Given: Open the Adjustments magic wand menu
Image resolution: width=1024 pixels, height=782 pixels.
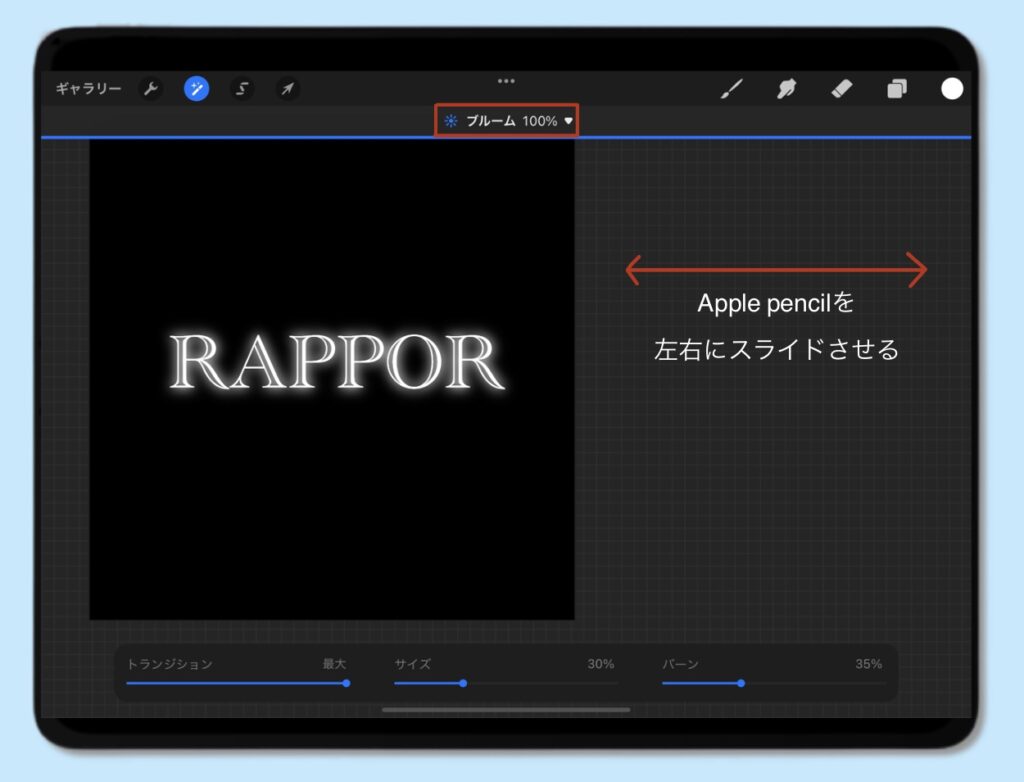Looking at the screenshot, I should coord(197,88).
